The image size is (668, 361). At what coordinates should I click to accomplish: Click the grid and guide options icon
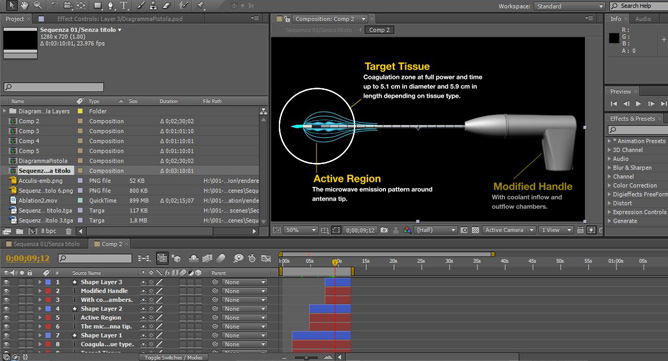click(325, 230)
